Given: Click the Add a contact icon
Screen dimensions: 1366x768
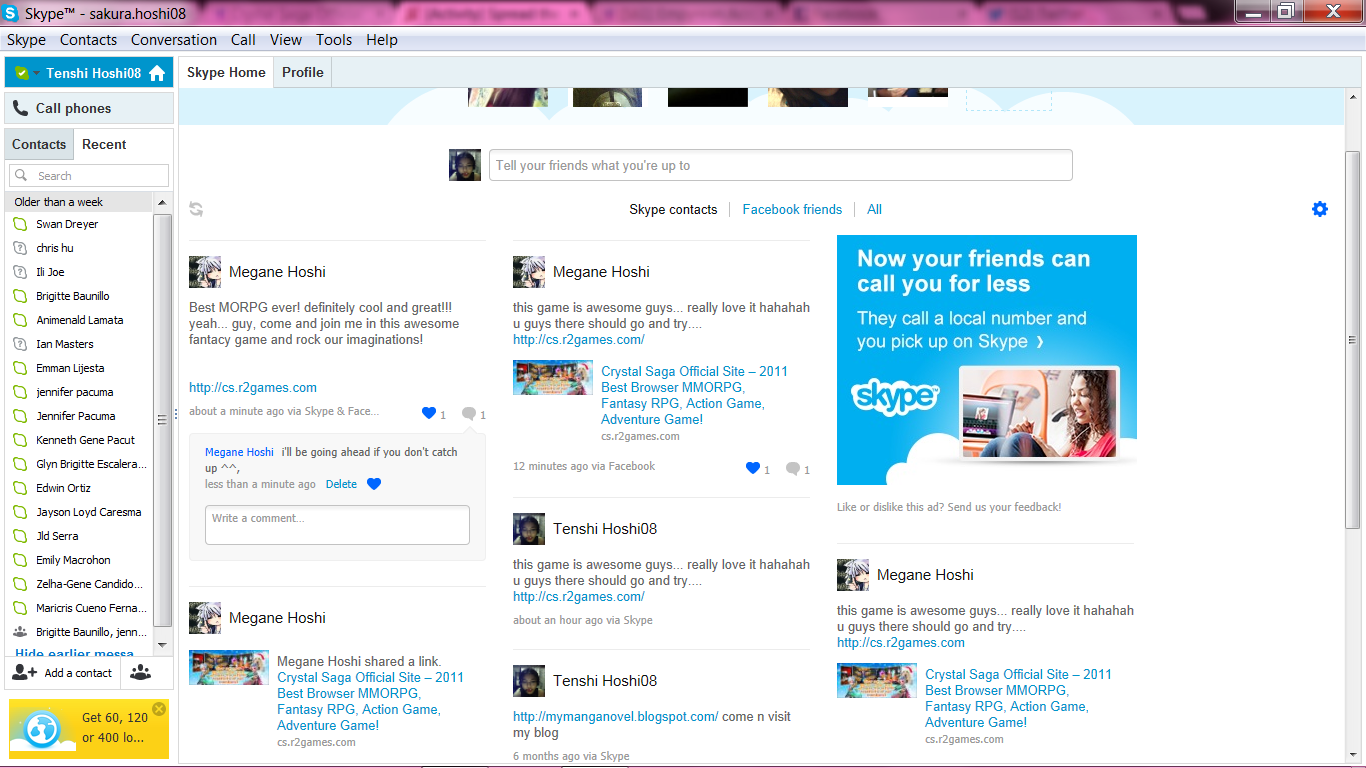Looking at the screenshot, I should coord(24,673).
